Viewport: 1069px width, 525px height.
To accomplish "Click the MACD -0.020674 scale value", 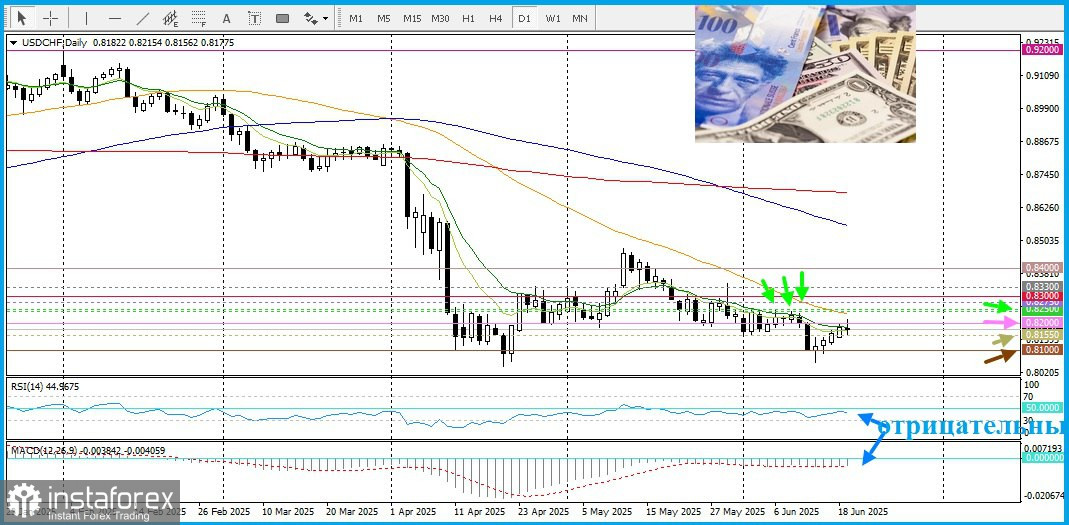I will click(1042, 495).
